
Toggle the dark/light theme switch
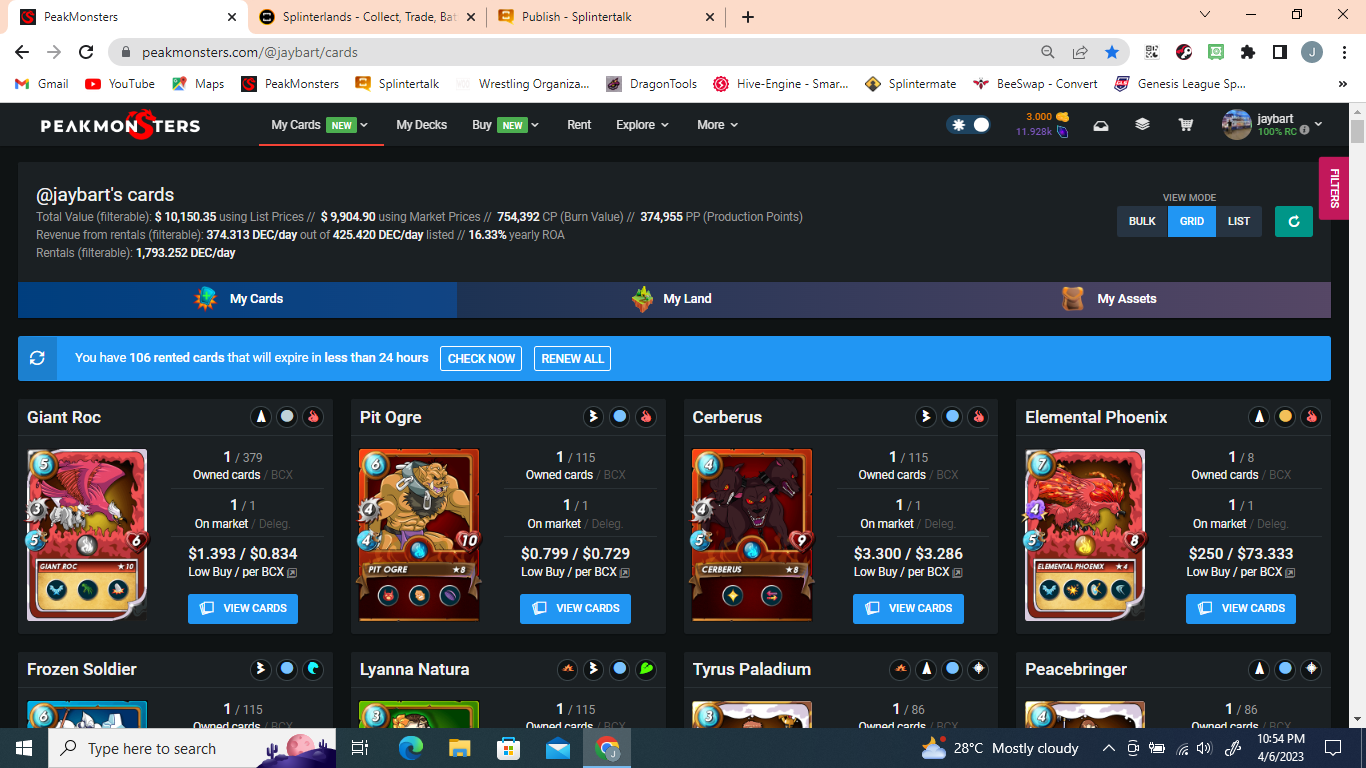[968, 125]
